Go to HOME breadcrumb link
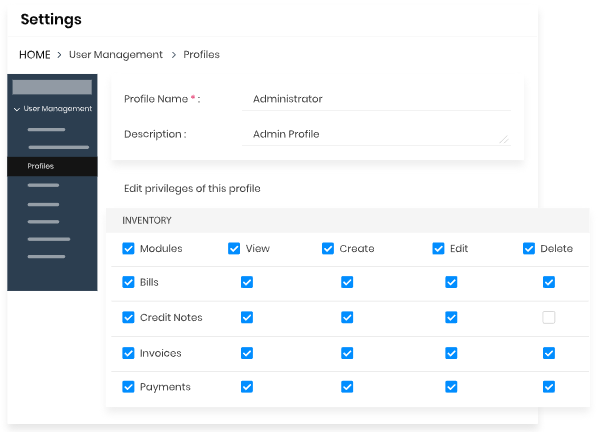 (34, 54)
